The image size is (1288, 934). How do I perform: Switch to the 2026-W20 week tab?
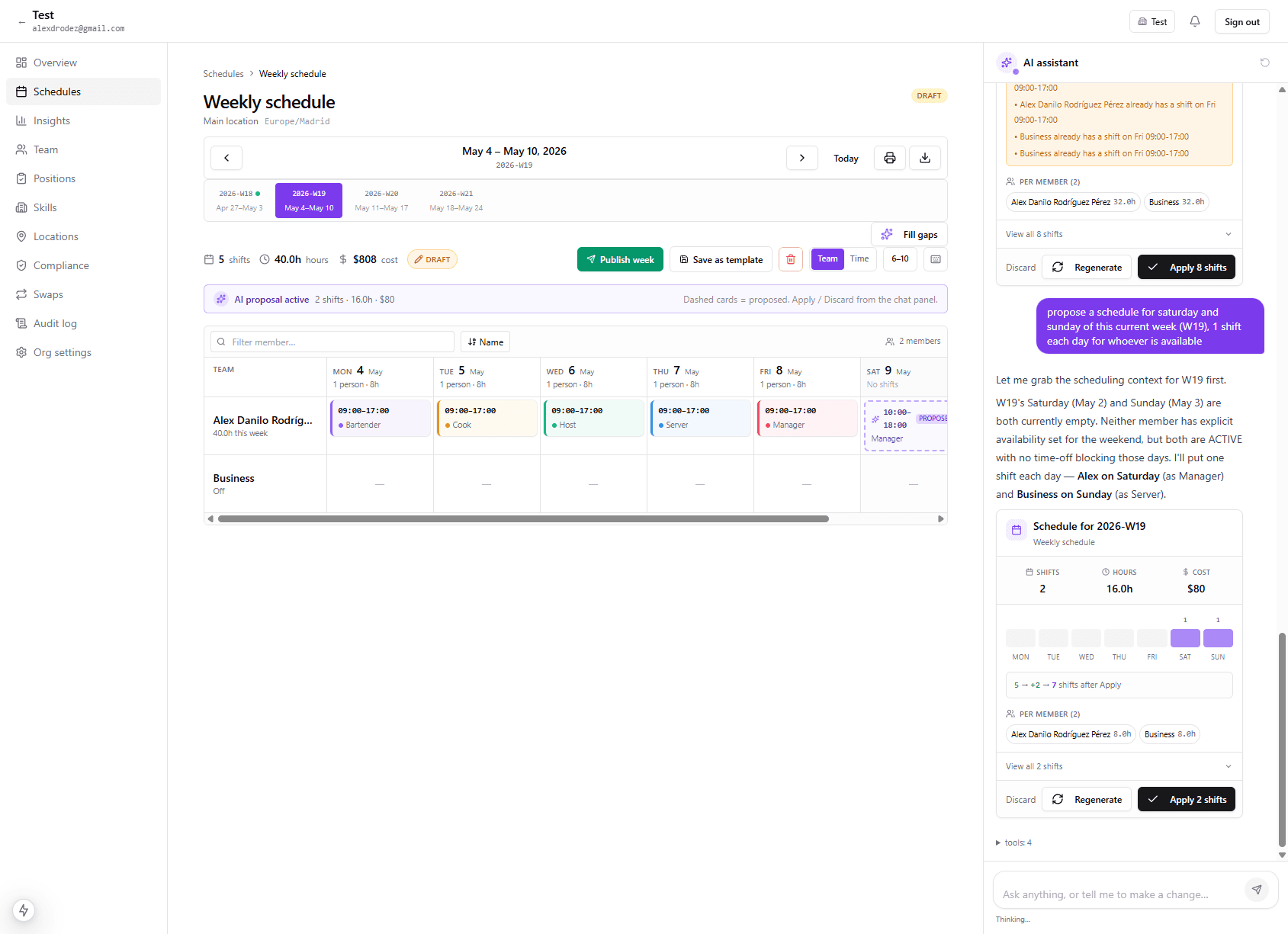(x=381, y=201)
